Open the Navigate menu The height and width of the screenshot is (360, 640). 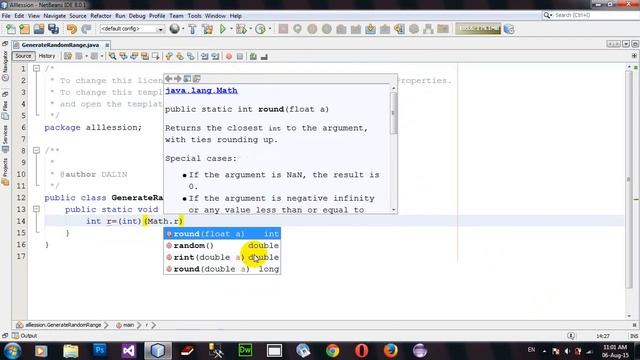(x=55, y=16)
